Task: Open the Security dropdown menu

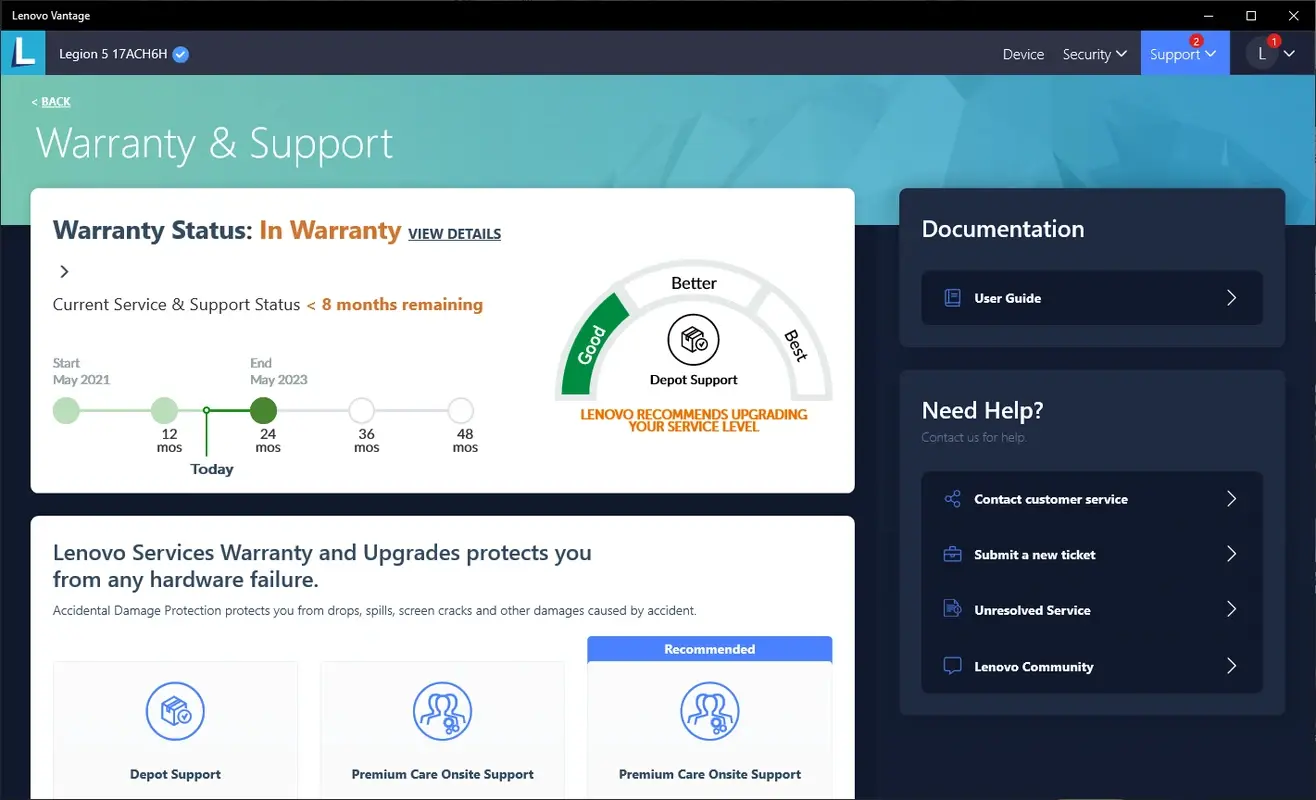Action: point(1094,54)
